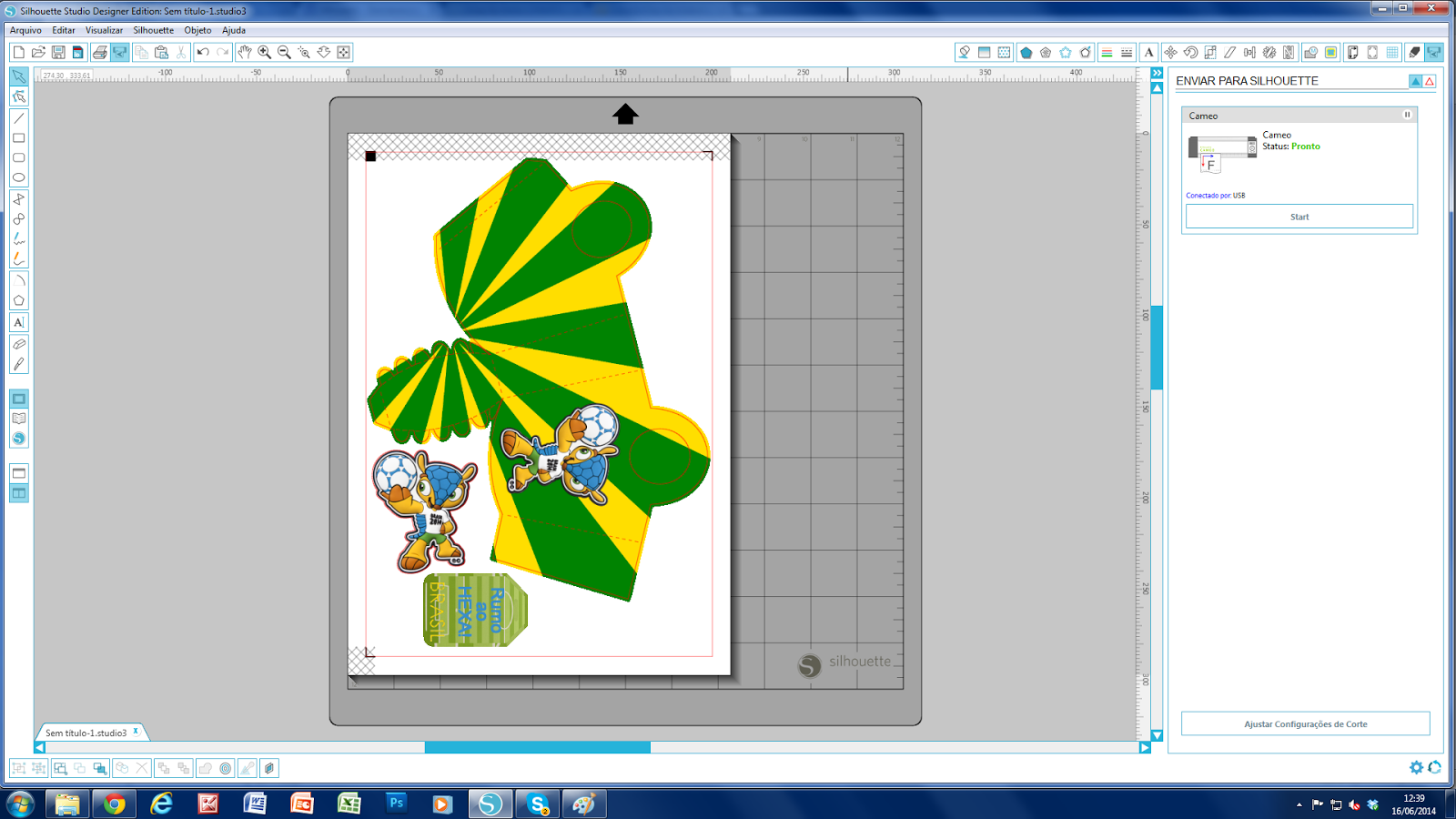Toggle the Send to Silhouette toolbar icon

[x=1434, y=53]
